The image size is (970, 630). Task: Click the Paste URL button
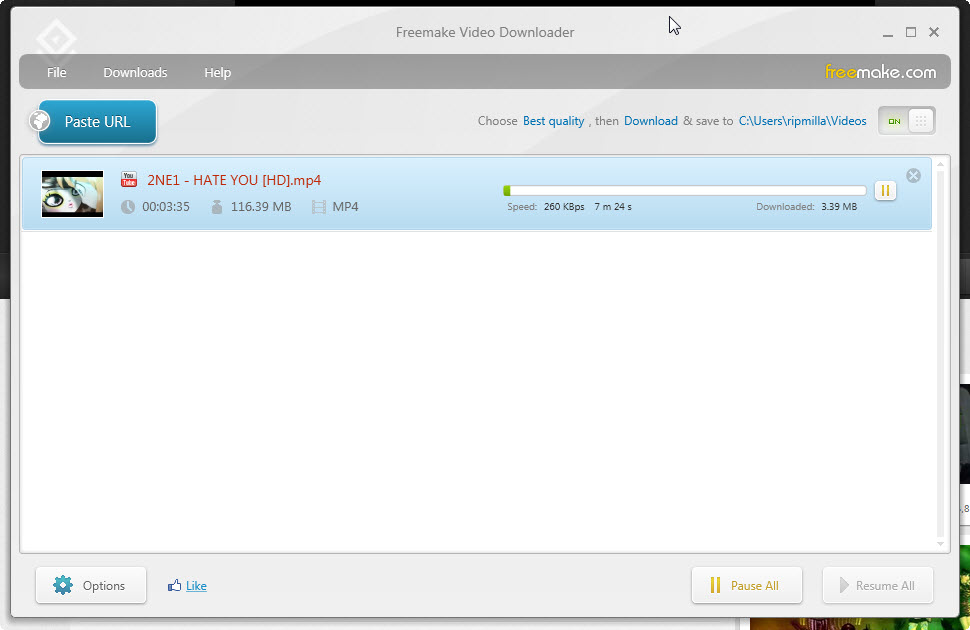point(97,122)
